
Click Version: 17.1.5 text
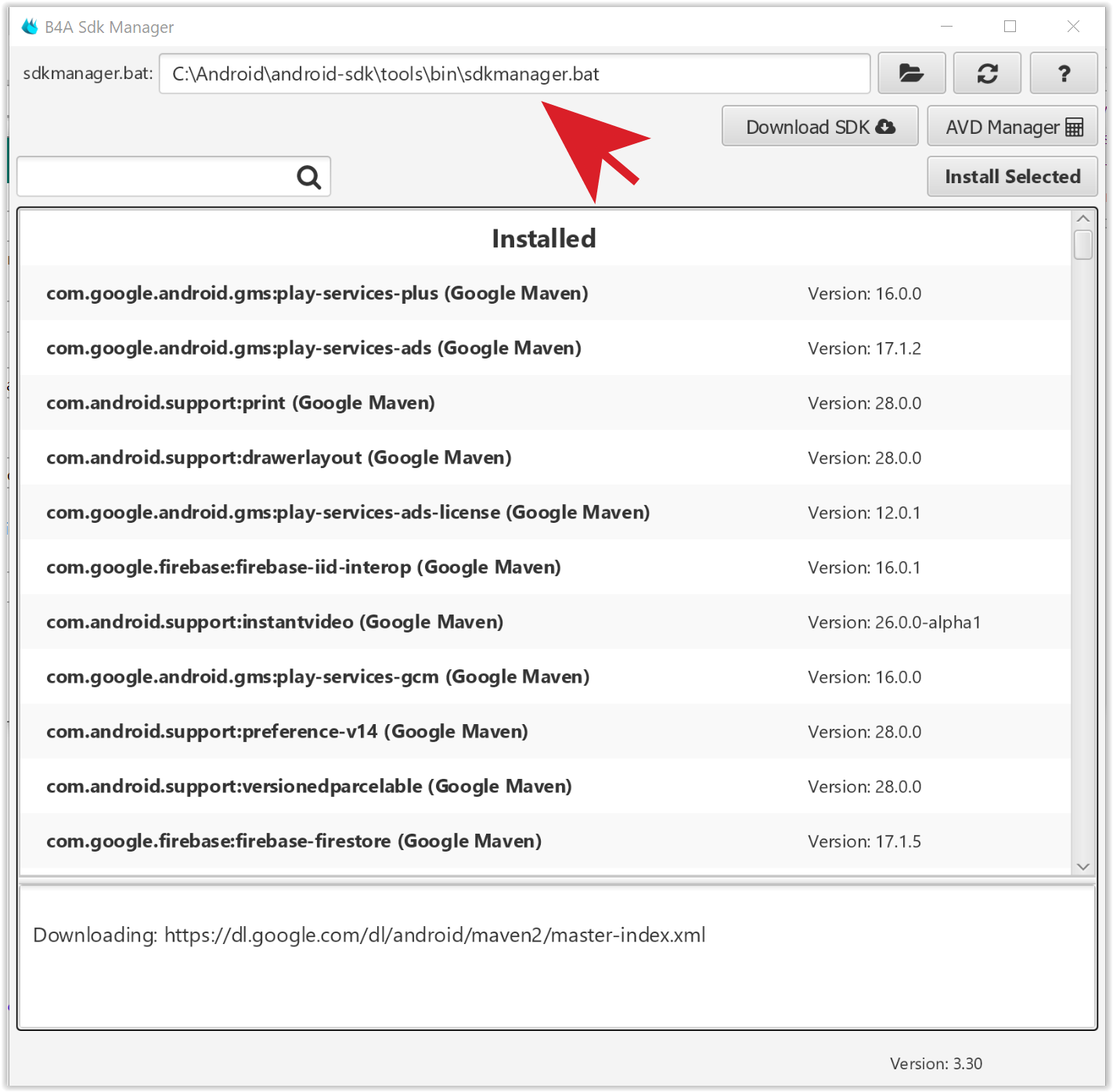pos(864,842)
